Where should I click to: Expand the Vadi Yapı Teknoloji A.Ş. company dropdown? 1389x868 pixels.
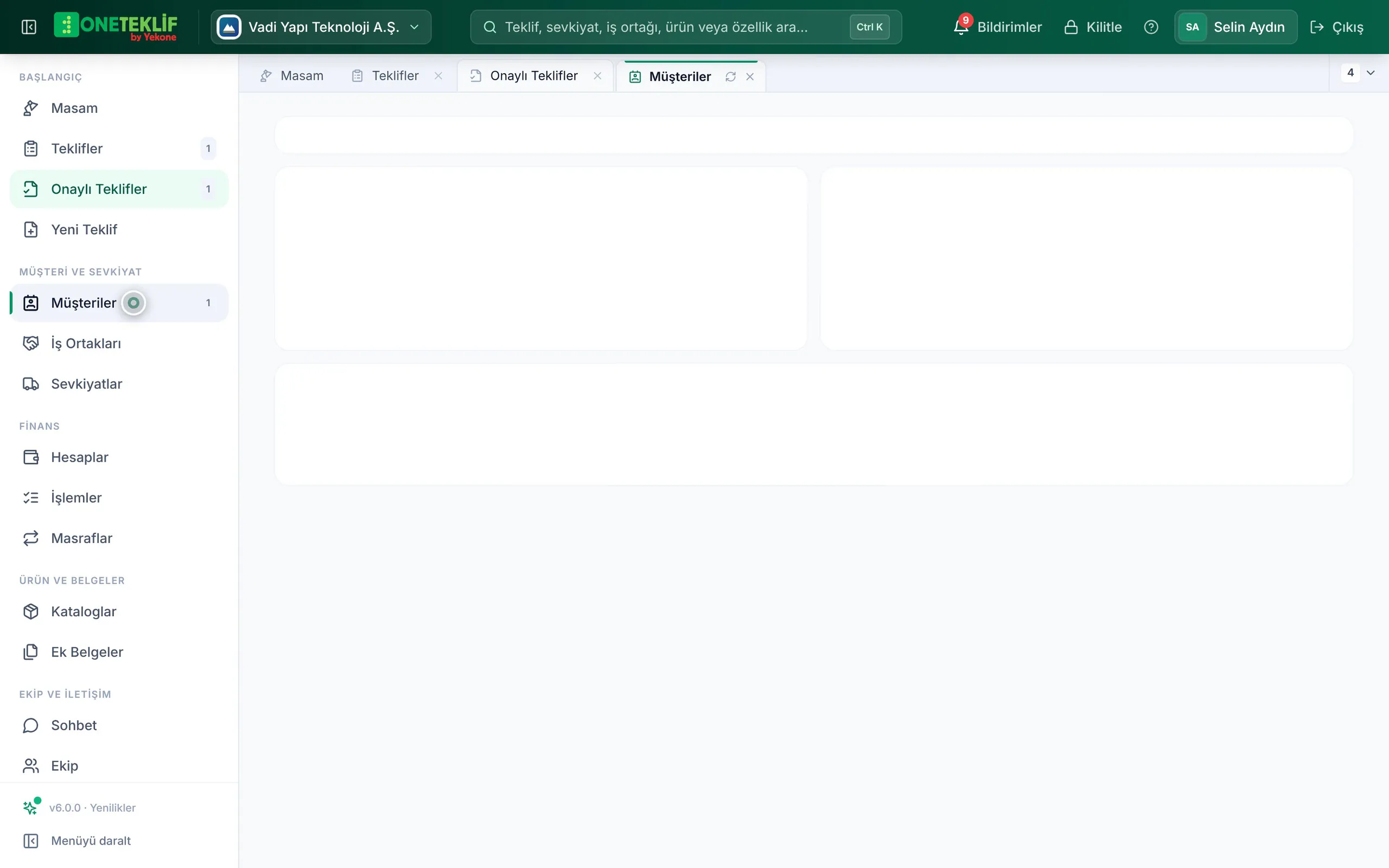(x=321, y=27)
